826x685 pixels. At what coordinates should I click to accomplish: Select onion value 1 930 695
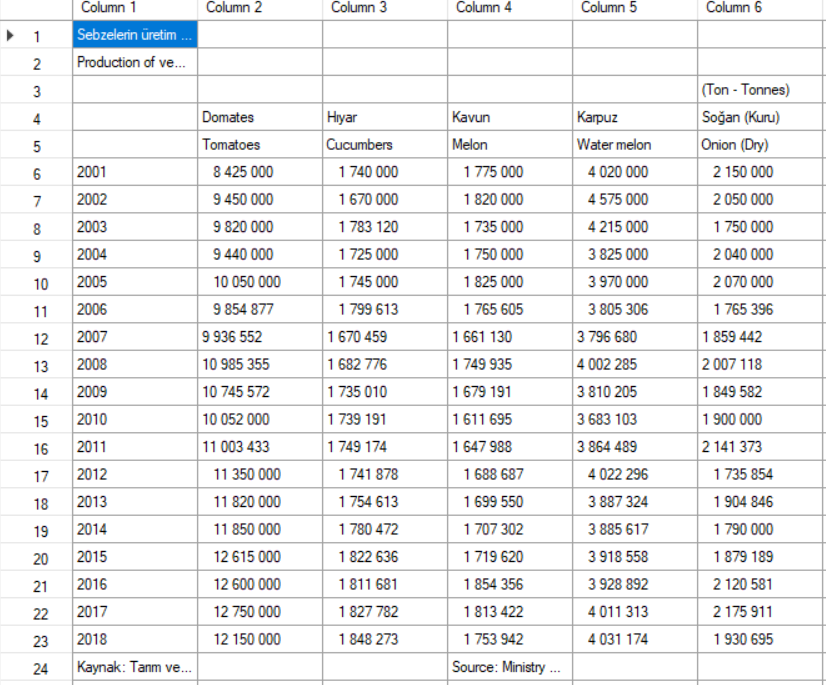762,639
